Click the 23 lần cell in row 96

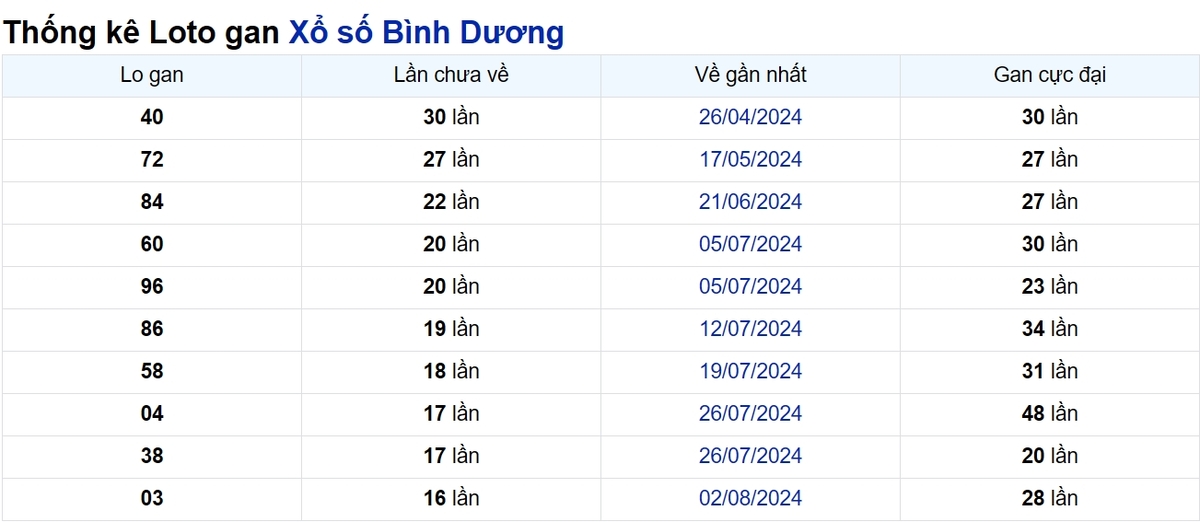point(1050,286)
